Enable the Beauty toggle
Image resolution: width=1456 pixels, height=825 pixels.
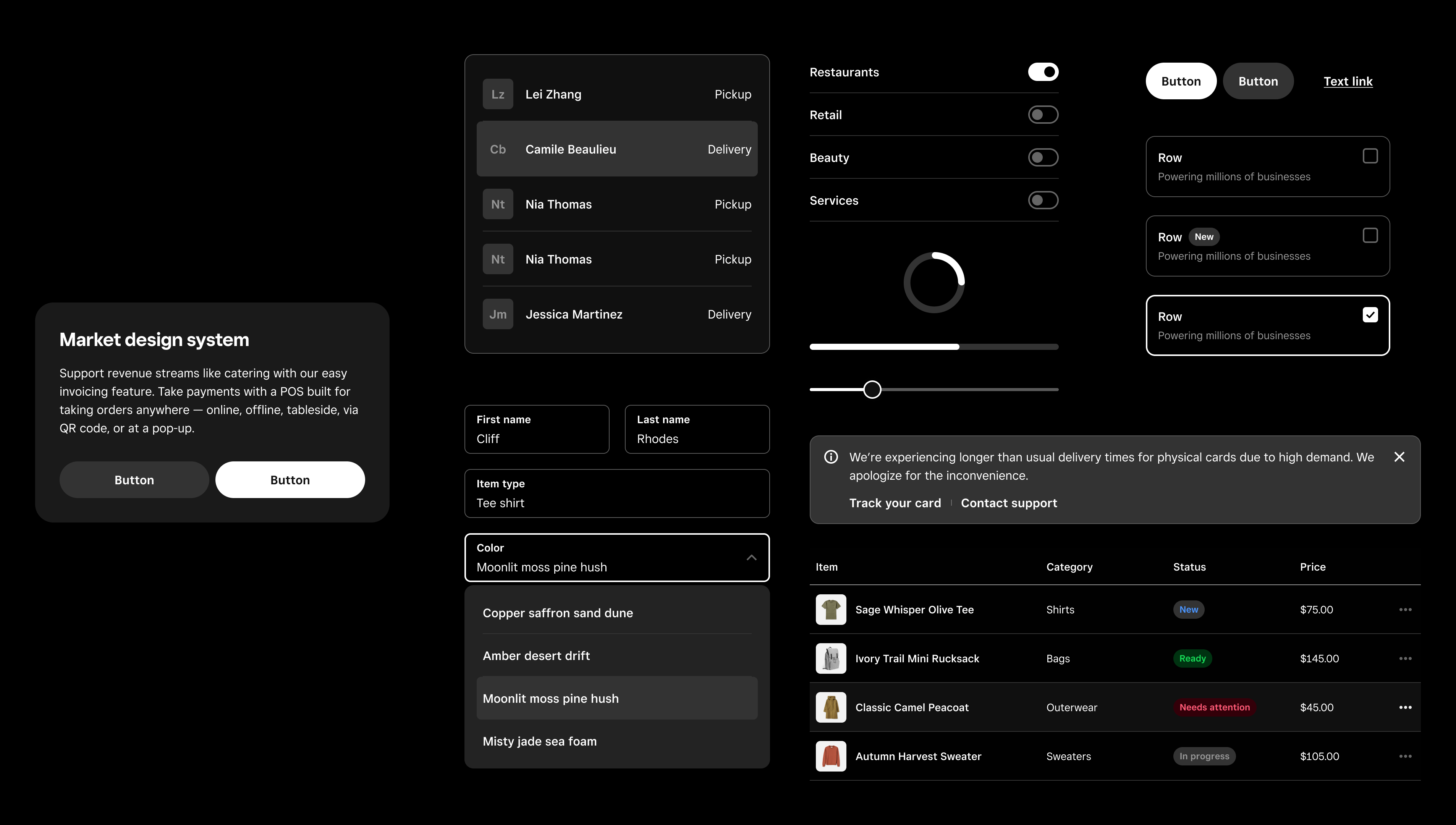[x=1043, y=157]
